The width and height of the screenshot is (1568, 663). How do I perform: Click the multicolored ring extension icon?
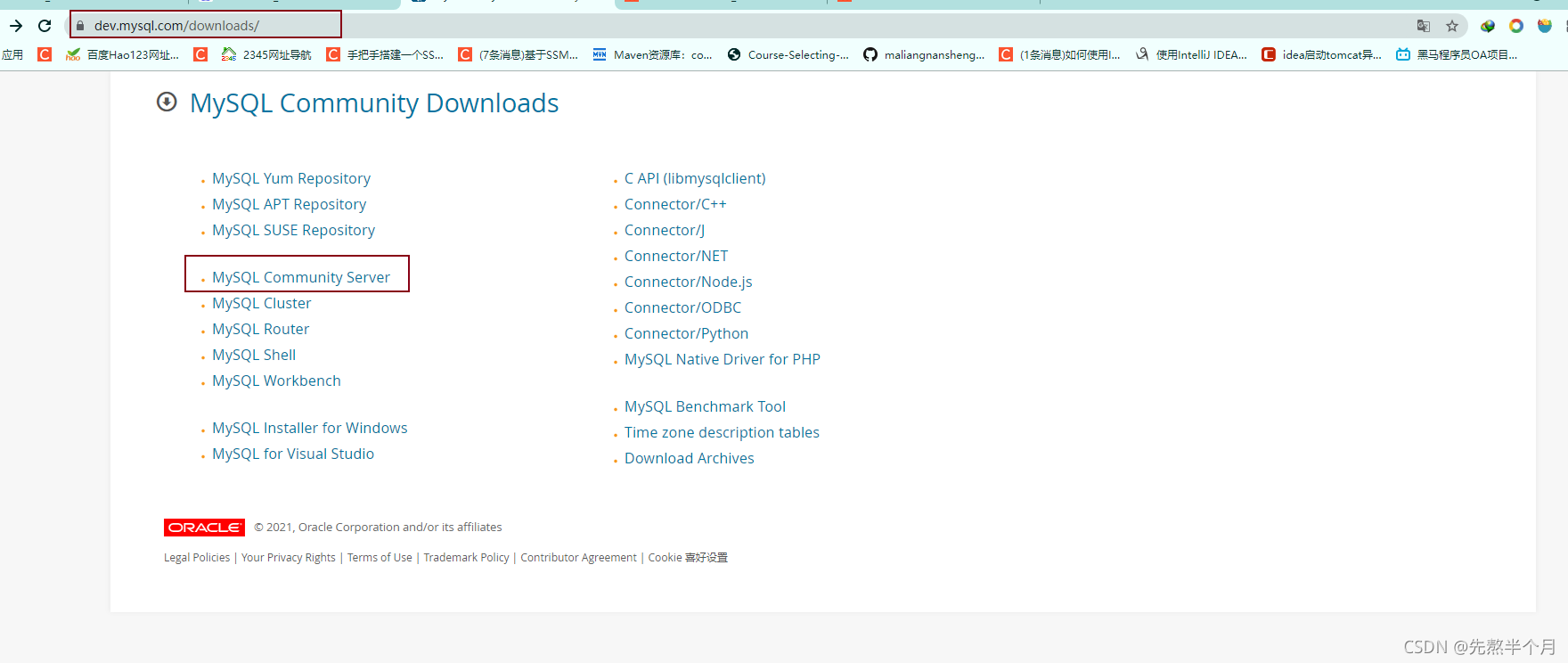[x=1516, y=26]
